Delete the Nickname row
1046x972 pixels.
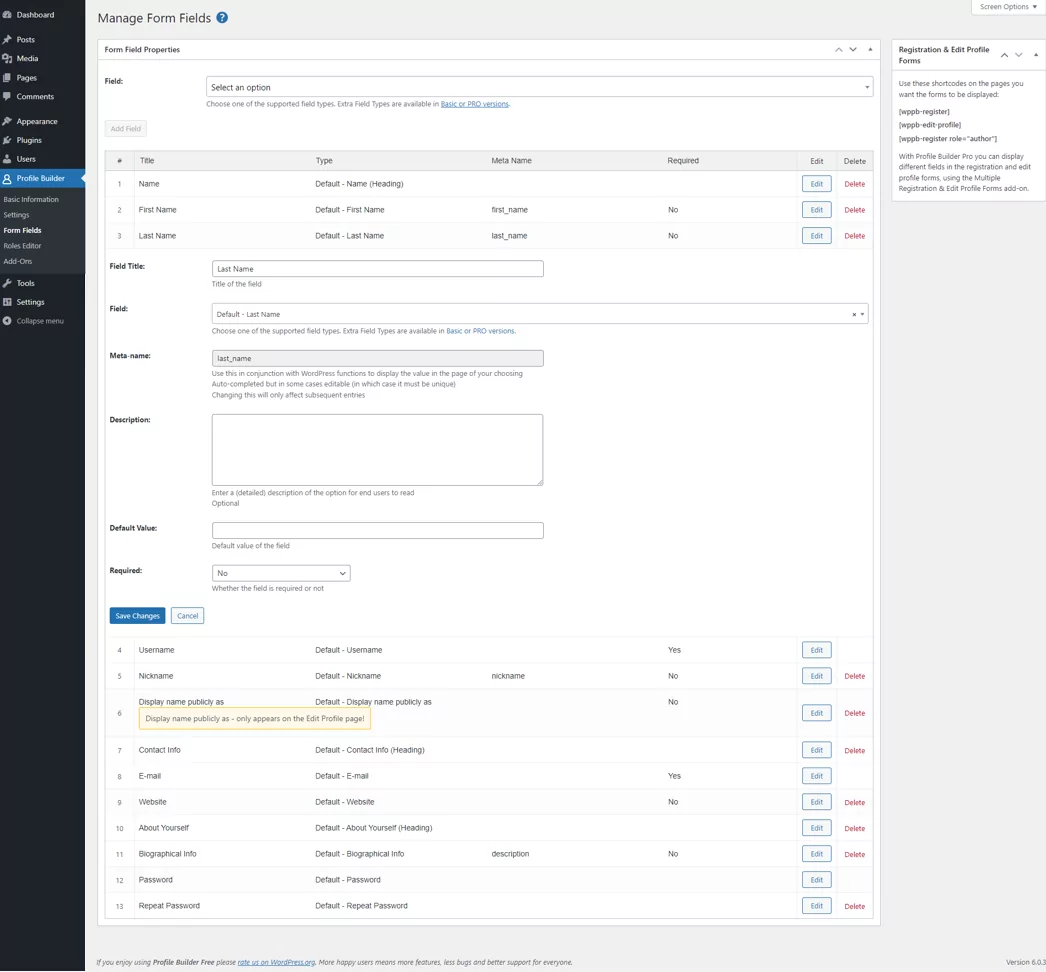point(855,676)
